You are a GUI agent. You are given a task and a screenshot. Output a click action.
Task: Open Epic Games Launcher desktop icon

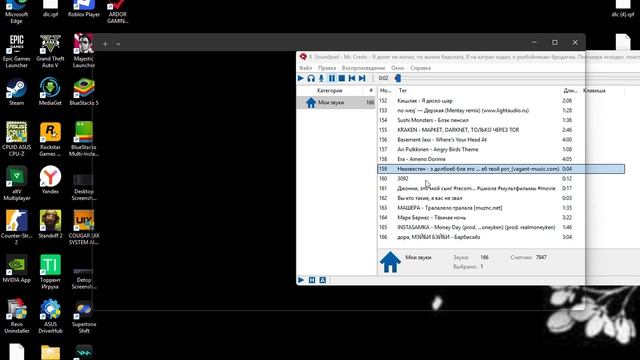[16, 51]
